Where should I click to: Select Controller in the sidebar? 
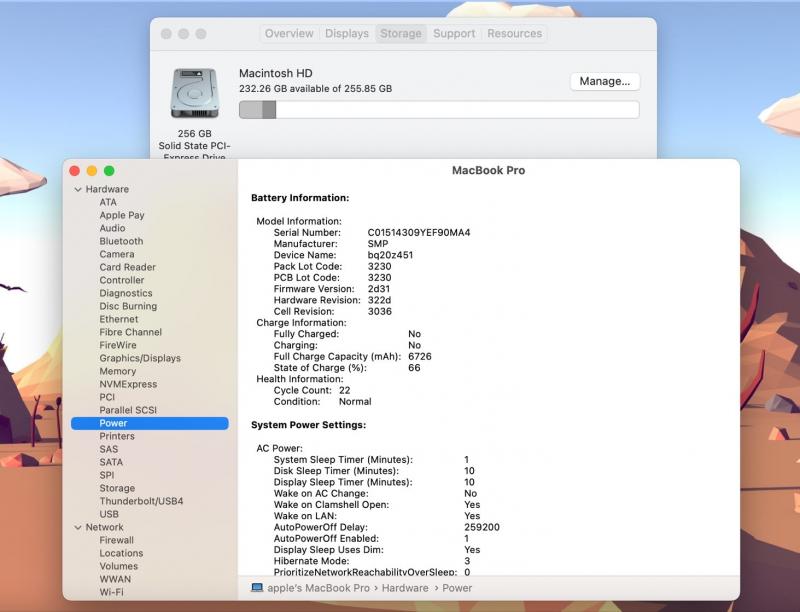(x=122, y=280)
